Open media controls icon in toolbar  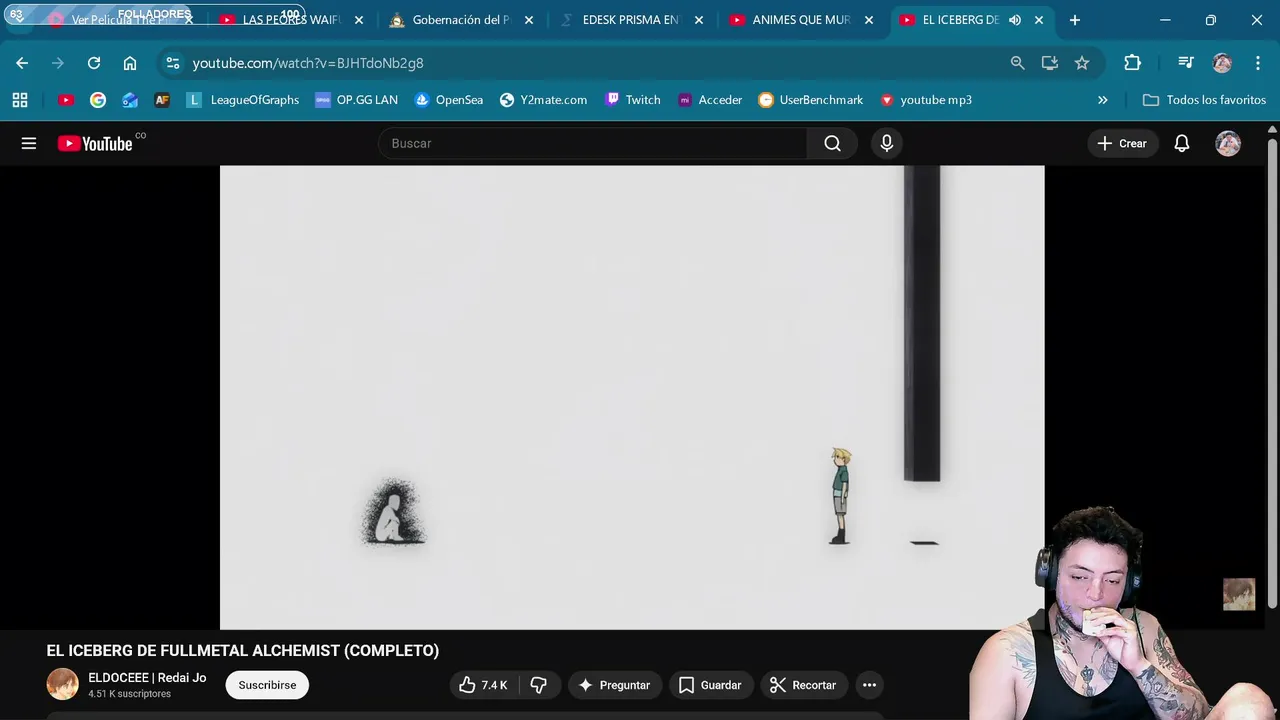(x=1186, y=63)
